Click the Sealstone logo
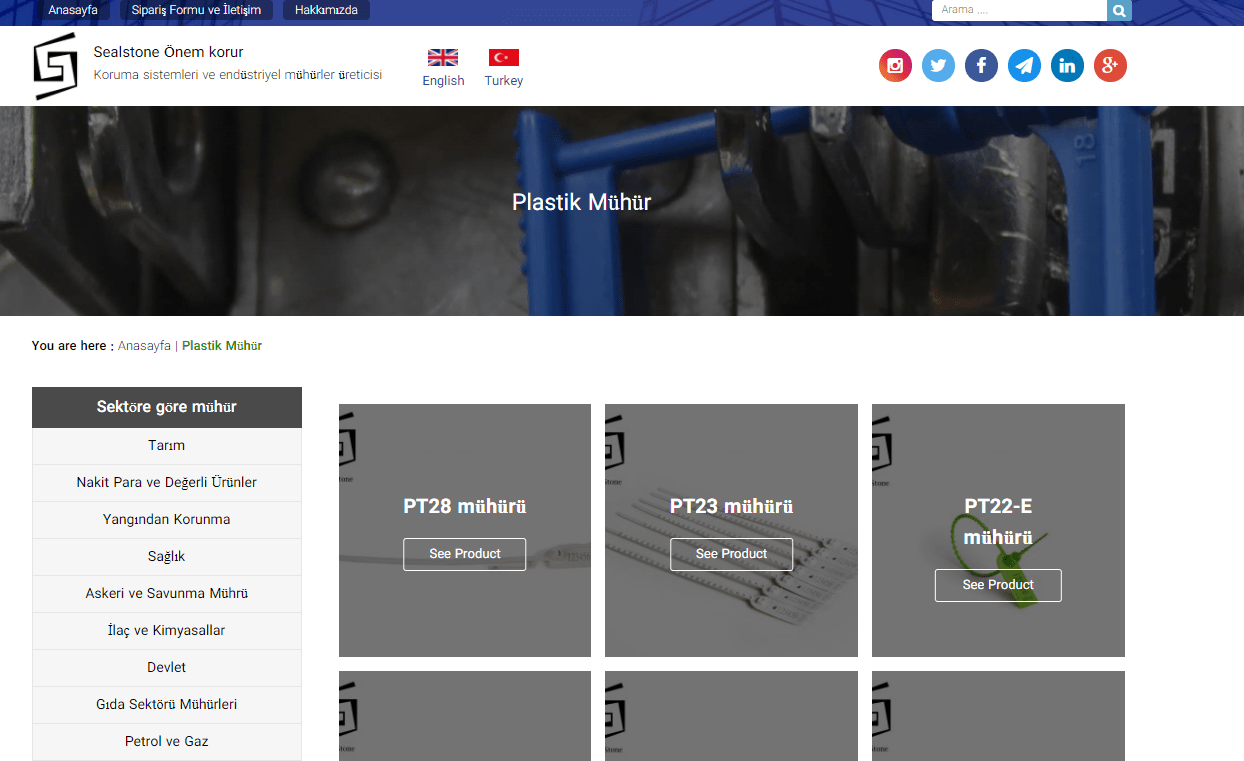This screenshot has width=1244, height=761. [55, 66]
